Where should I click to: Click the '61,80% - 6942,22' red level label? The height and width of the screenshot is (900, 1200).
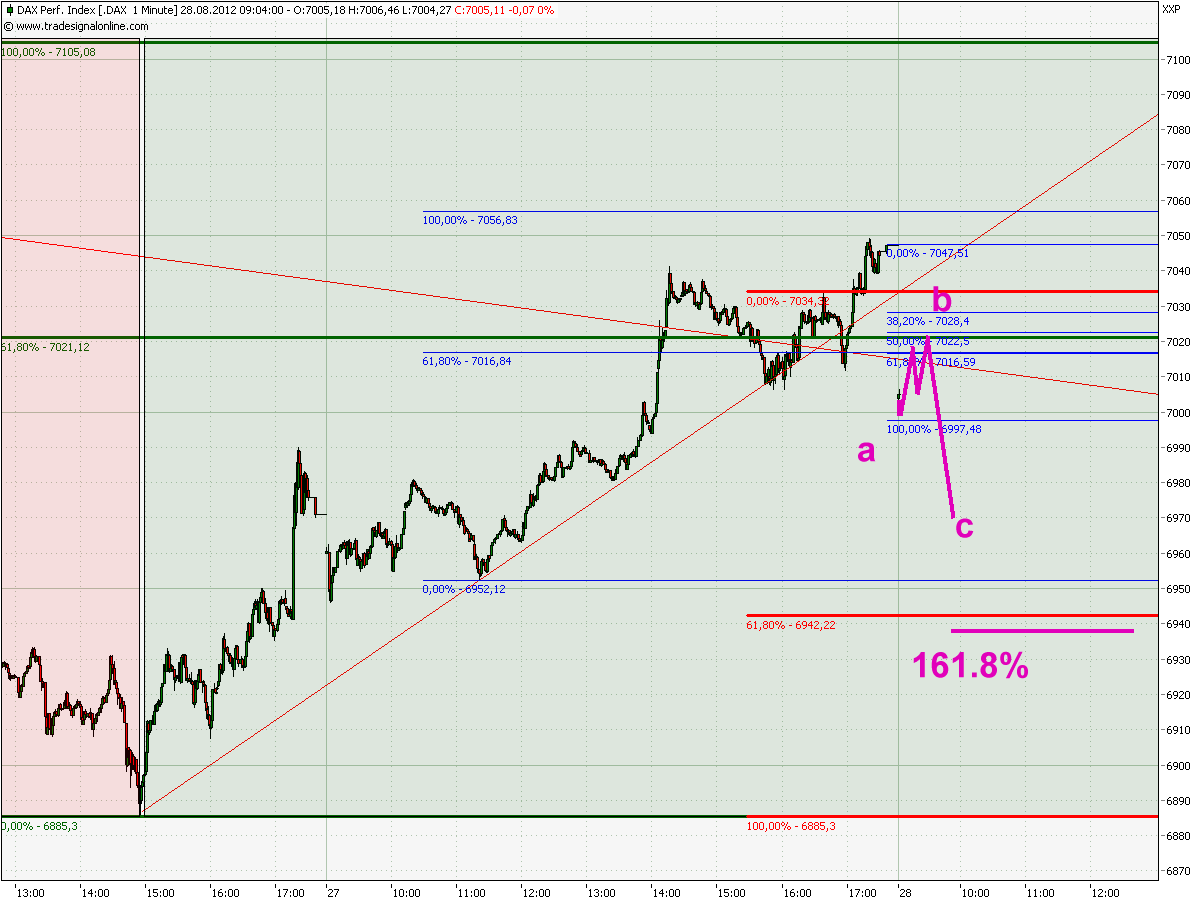(790, 626)
